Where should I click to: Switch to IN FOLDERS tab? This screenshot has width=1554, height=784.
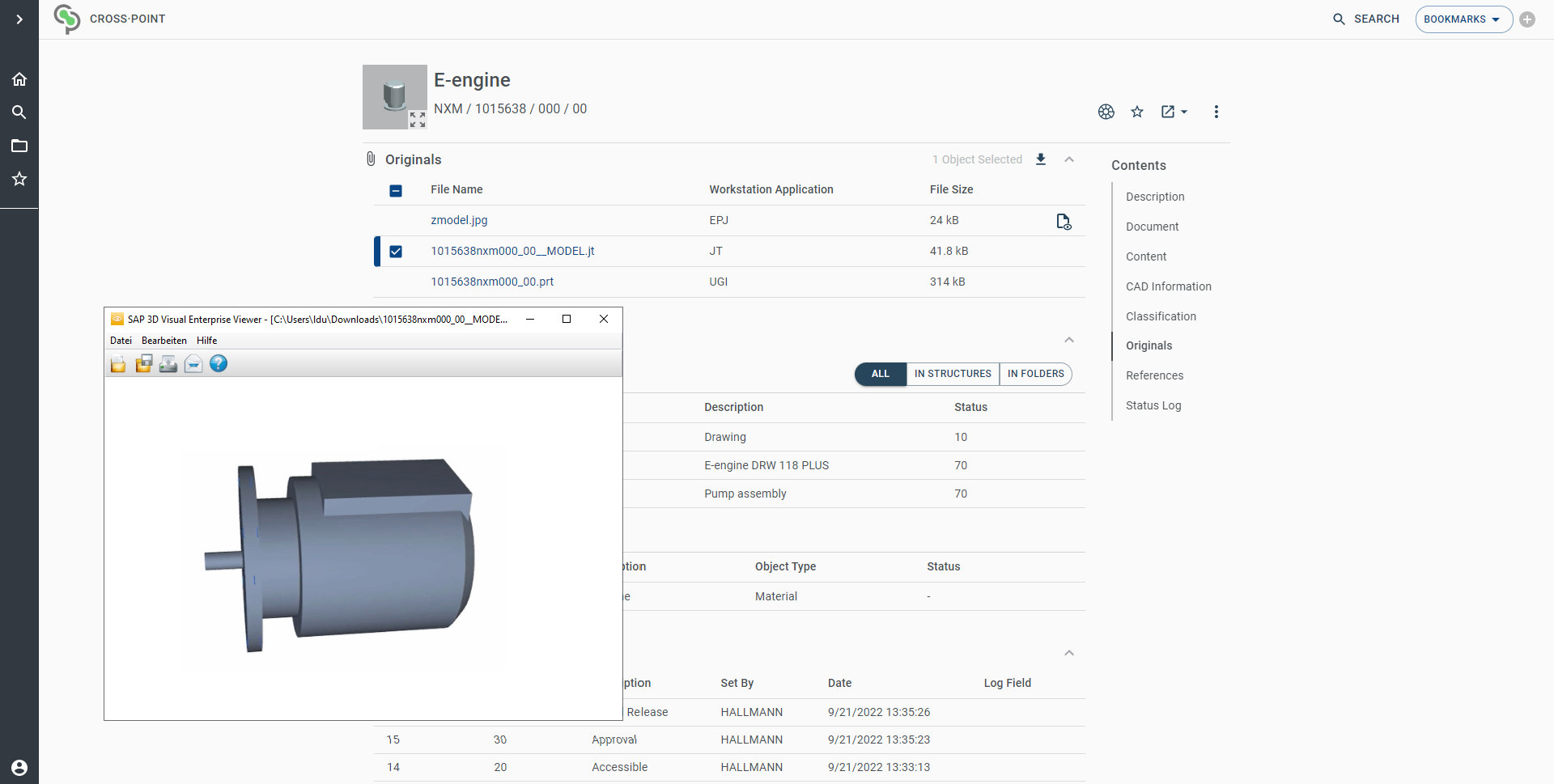(x=1036, y=374)
